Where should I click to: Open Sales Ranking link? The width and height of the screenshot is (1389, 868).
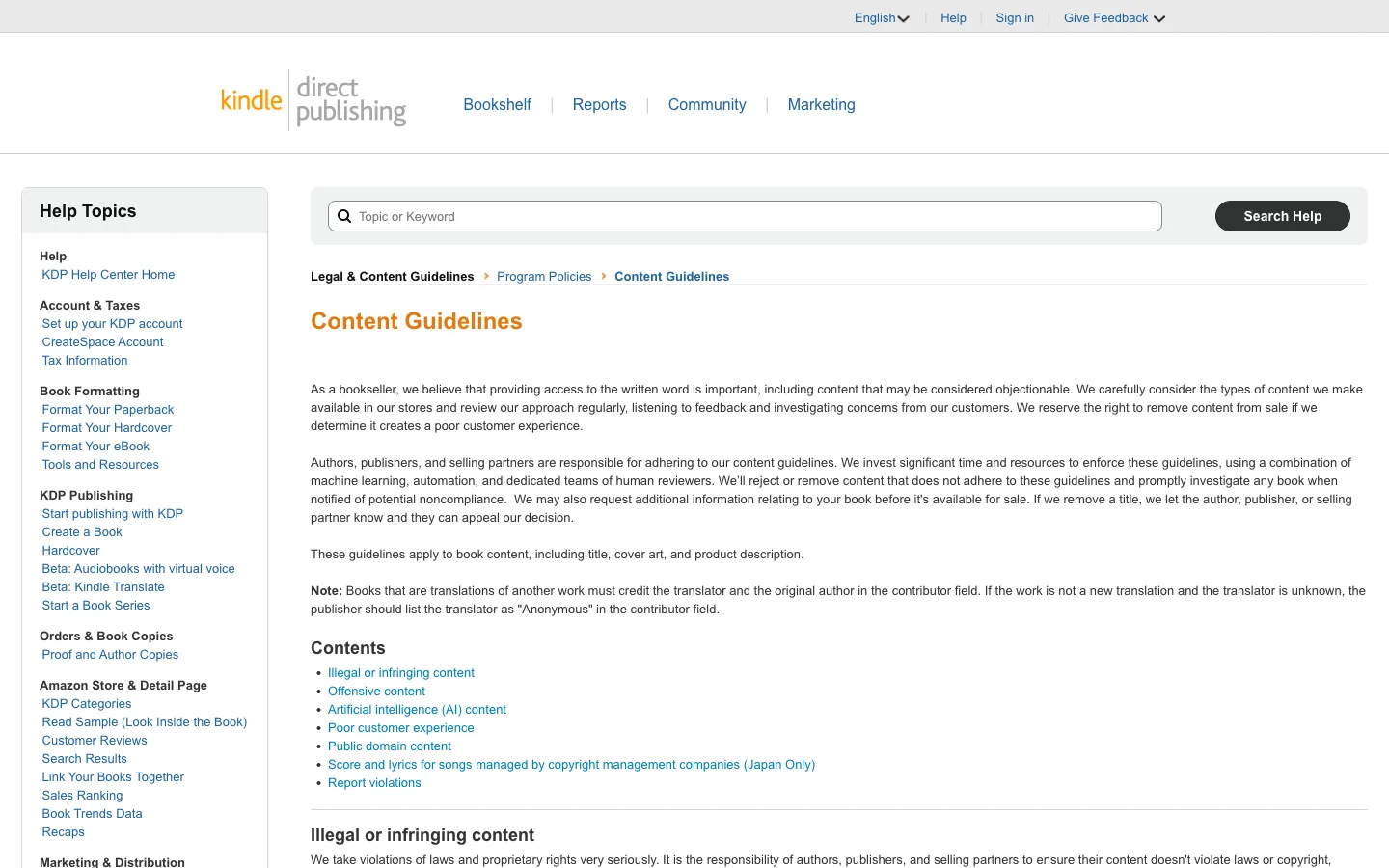[82, 796]
